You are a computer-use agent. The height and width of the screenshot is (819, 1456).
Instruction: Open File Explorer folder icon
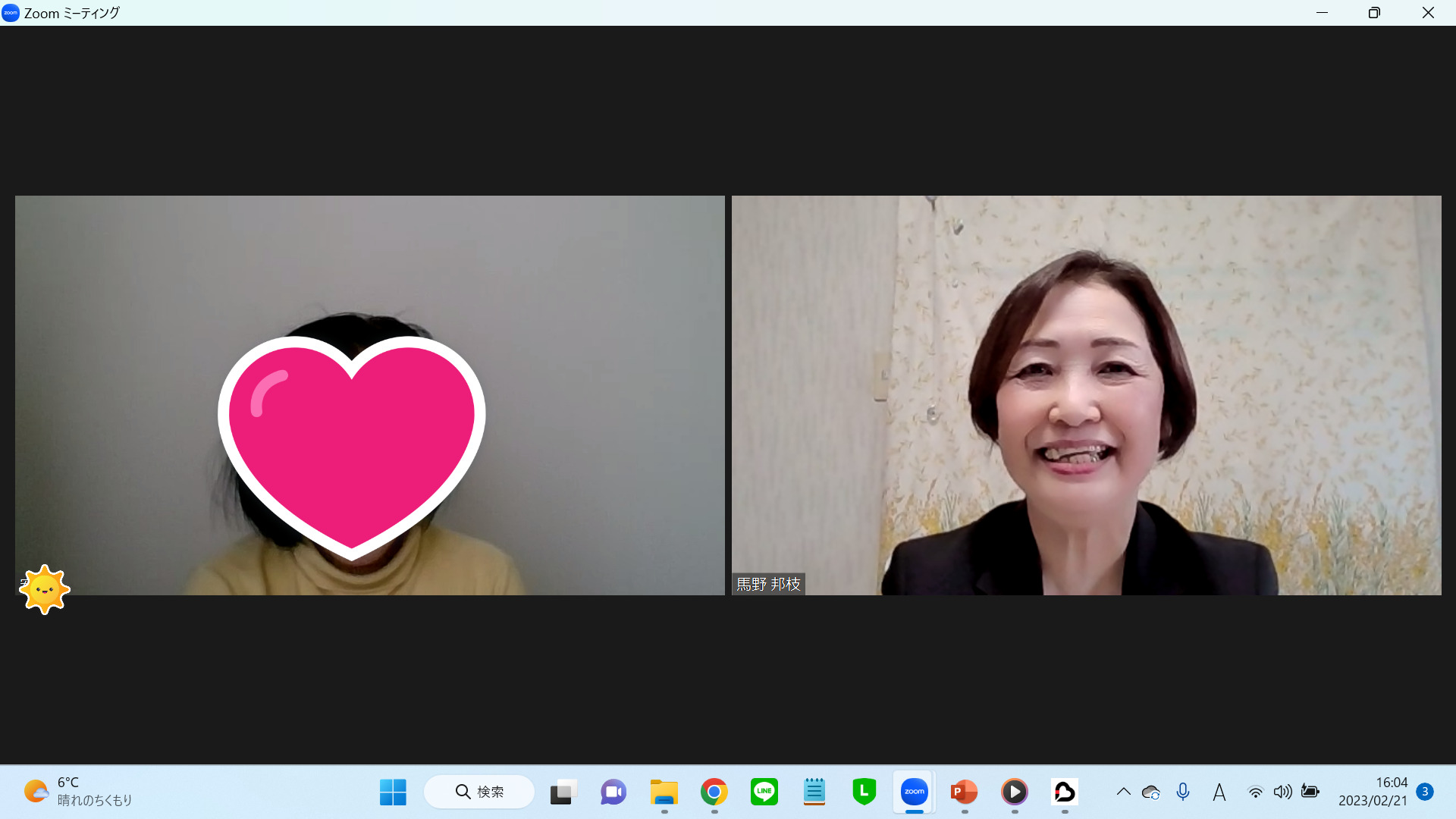click(664, 792)
